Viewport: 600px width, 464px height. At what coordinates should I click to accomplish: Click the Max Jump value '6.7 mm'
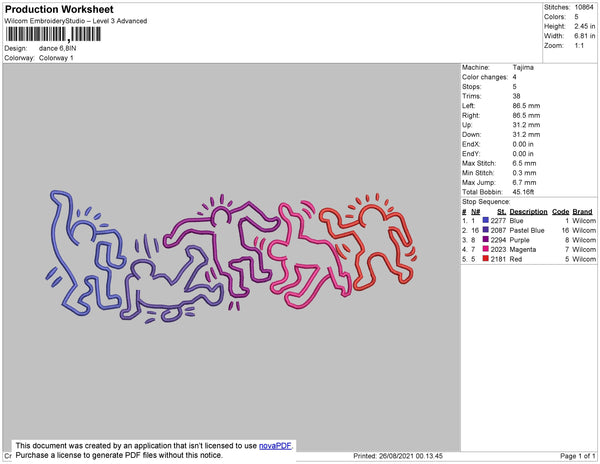pyautogui.click(x=524, y=182)
